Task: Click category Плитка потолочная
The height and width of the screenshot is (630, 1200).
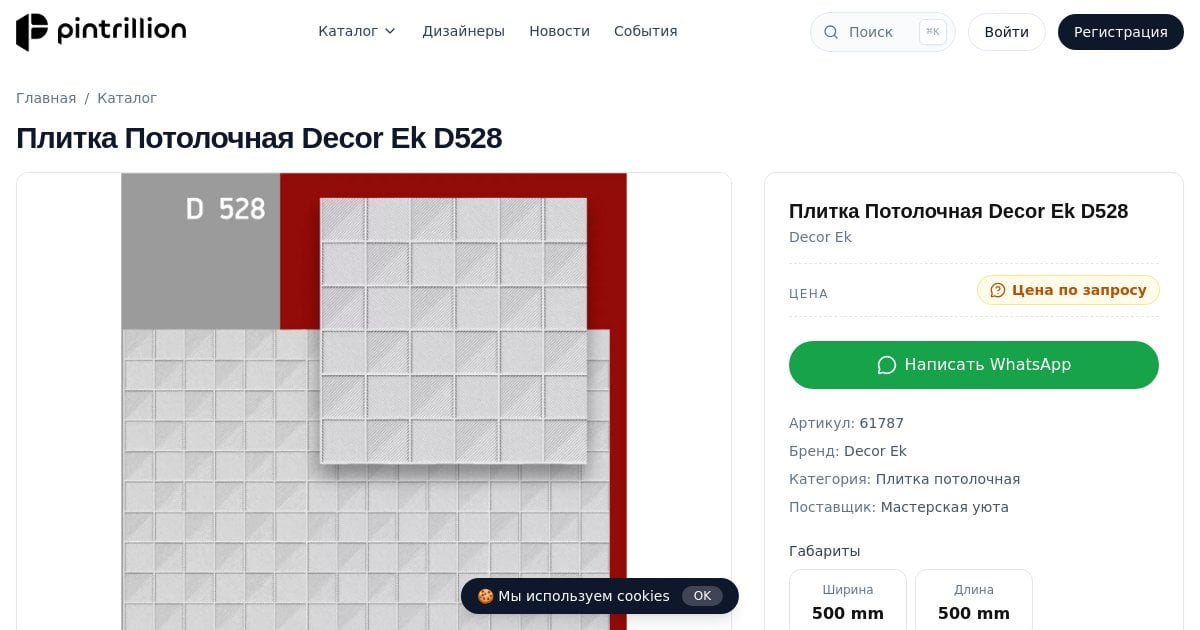Action: tap(948, 479)
